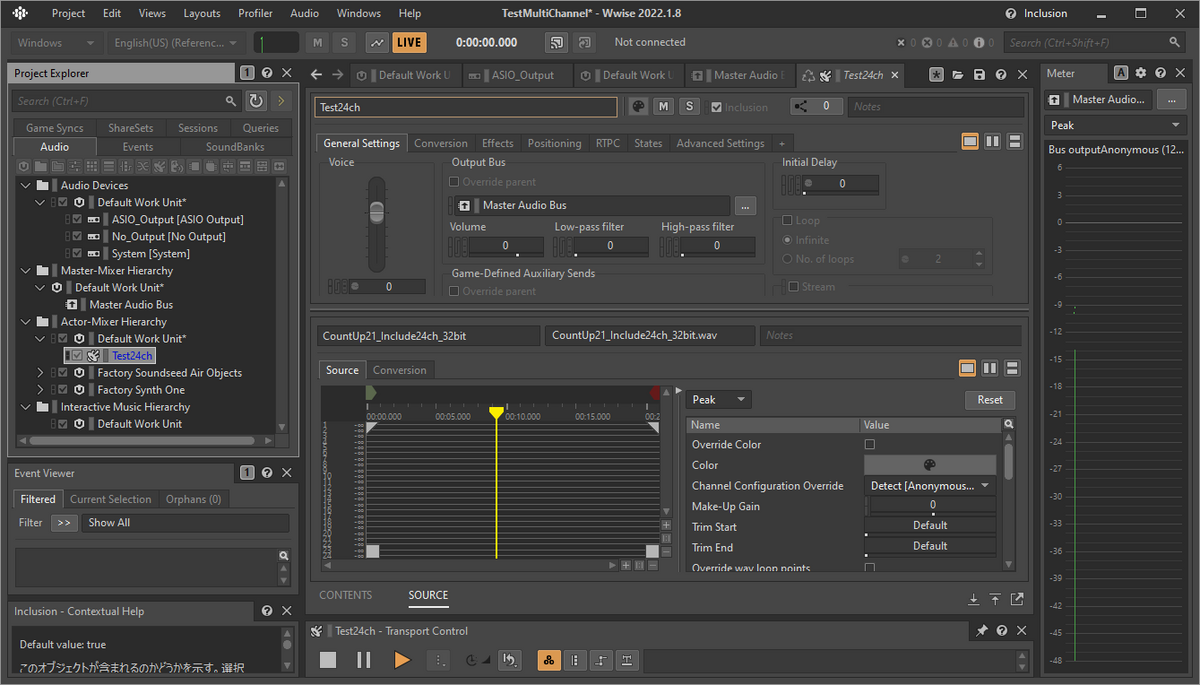Toggle the capture waveform icon in toolbar
This screenshot has width=1200, height=685.
click(377, 43)
